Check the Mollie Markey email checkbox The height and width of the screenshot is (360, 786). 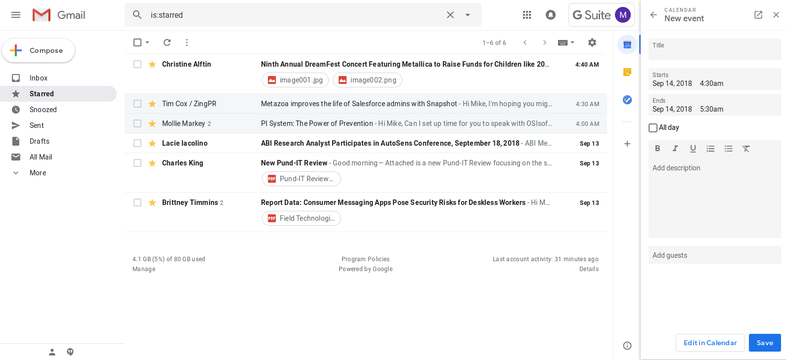tap(137, 123)
